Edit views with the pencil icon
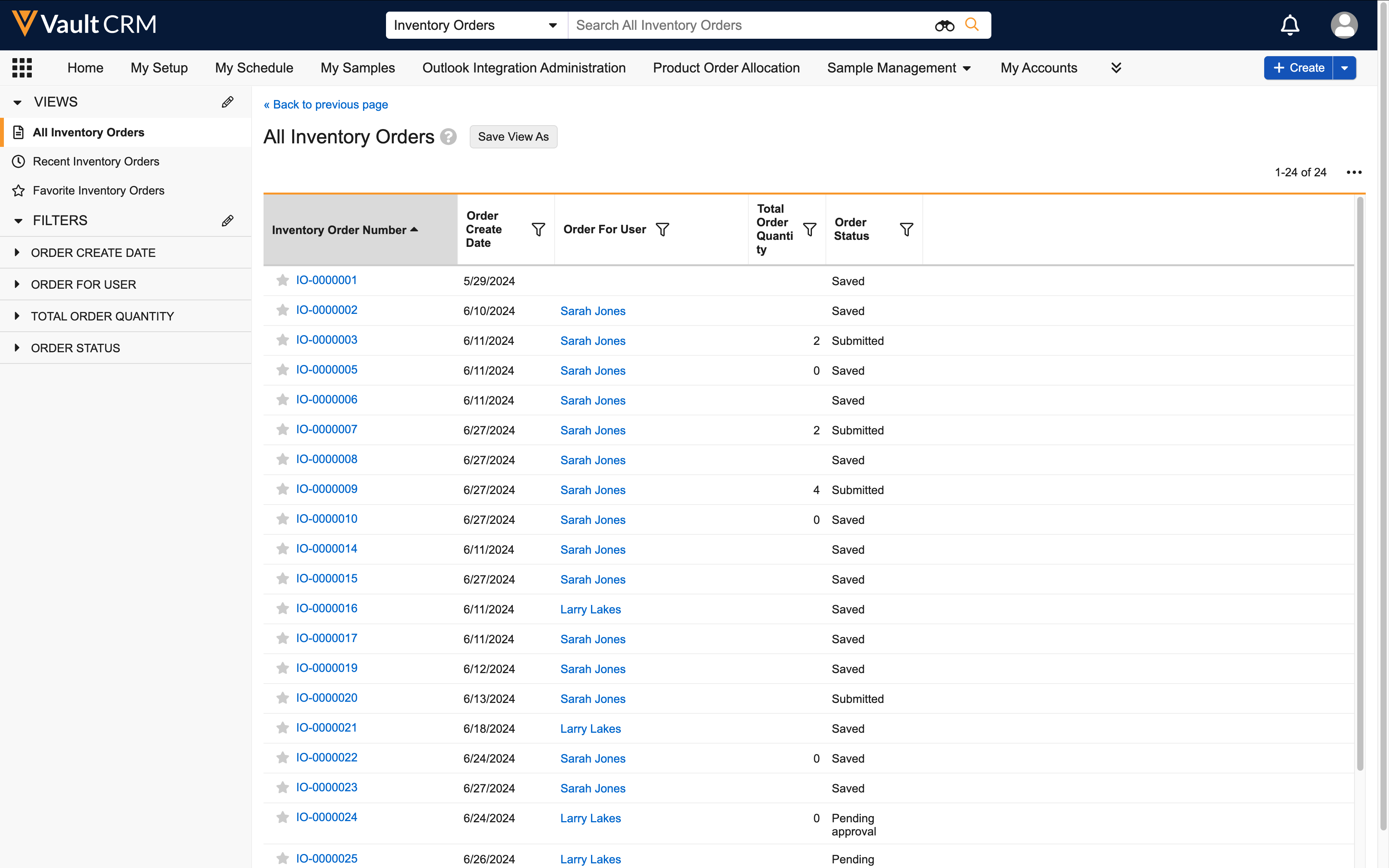Viewport: 1389px width, 868px height. coord(227,102)
